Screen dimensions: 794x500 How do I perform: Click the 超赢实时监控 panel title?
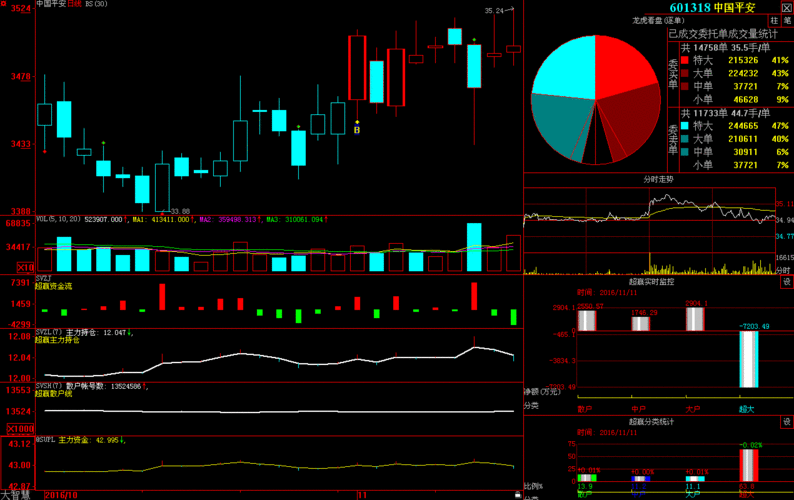click(x=651, y=282)
